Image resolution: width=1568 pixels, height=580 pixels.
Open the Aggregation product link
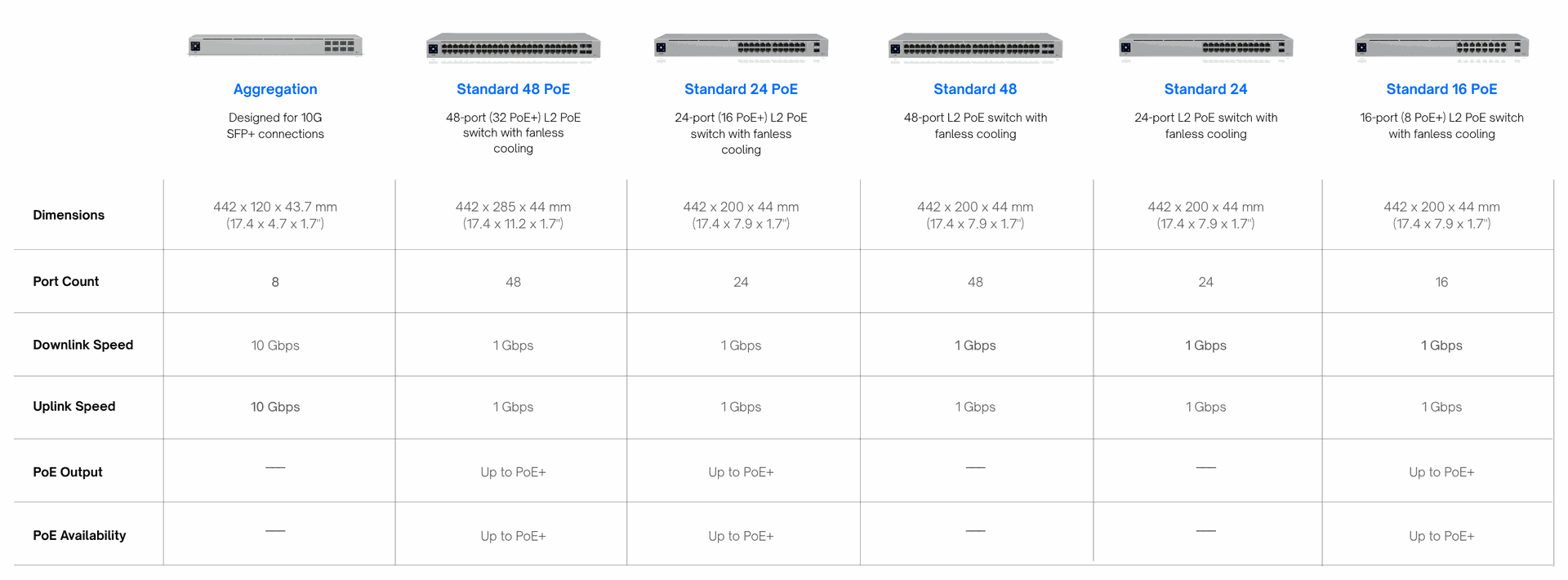point(275,89)
